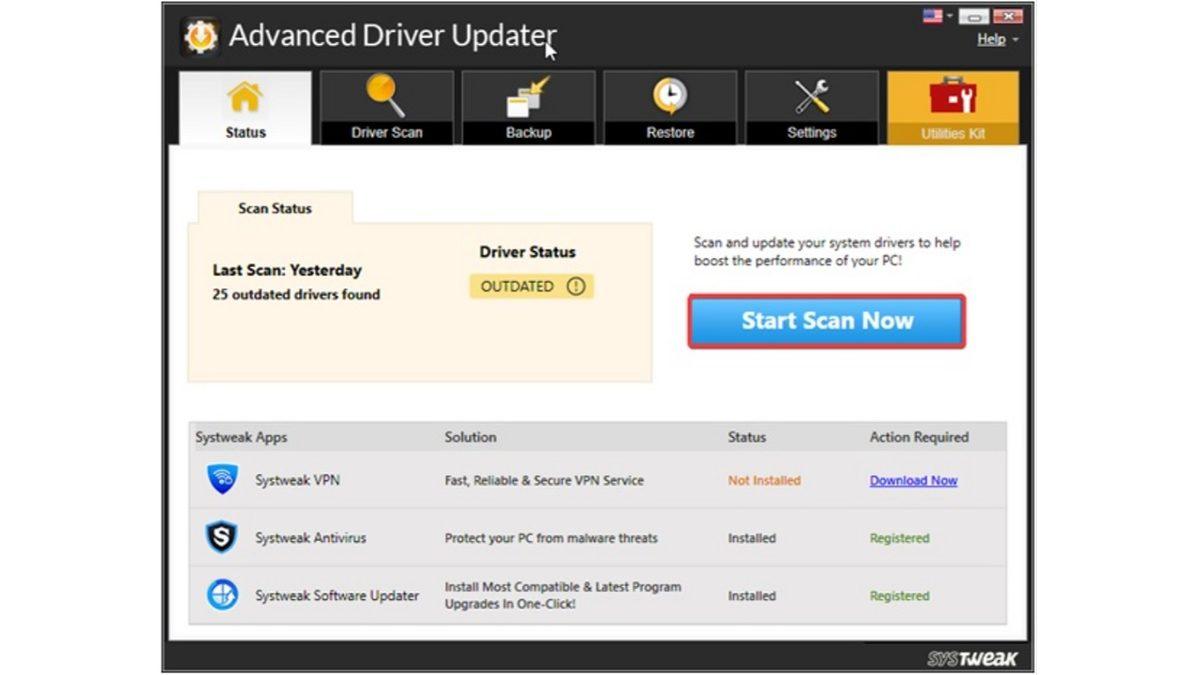Screen dimensions: 1200x675
Task: Select the Status home icon
Action: [245, 98]
